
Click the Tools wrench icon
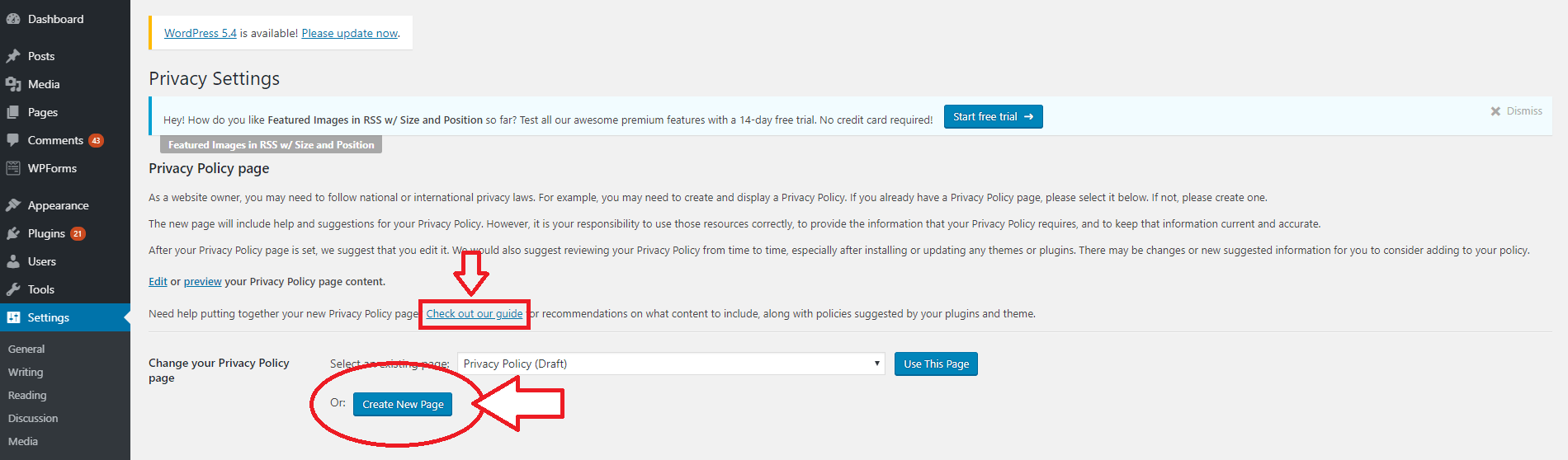pos(13,289)
